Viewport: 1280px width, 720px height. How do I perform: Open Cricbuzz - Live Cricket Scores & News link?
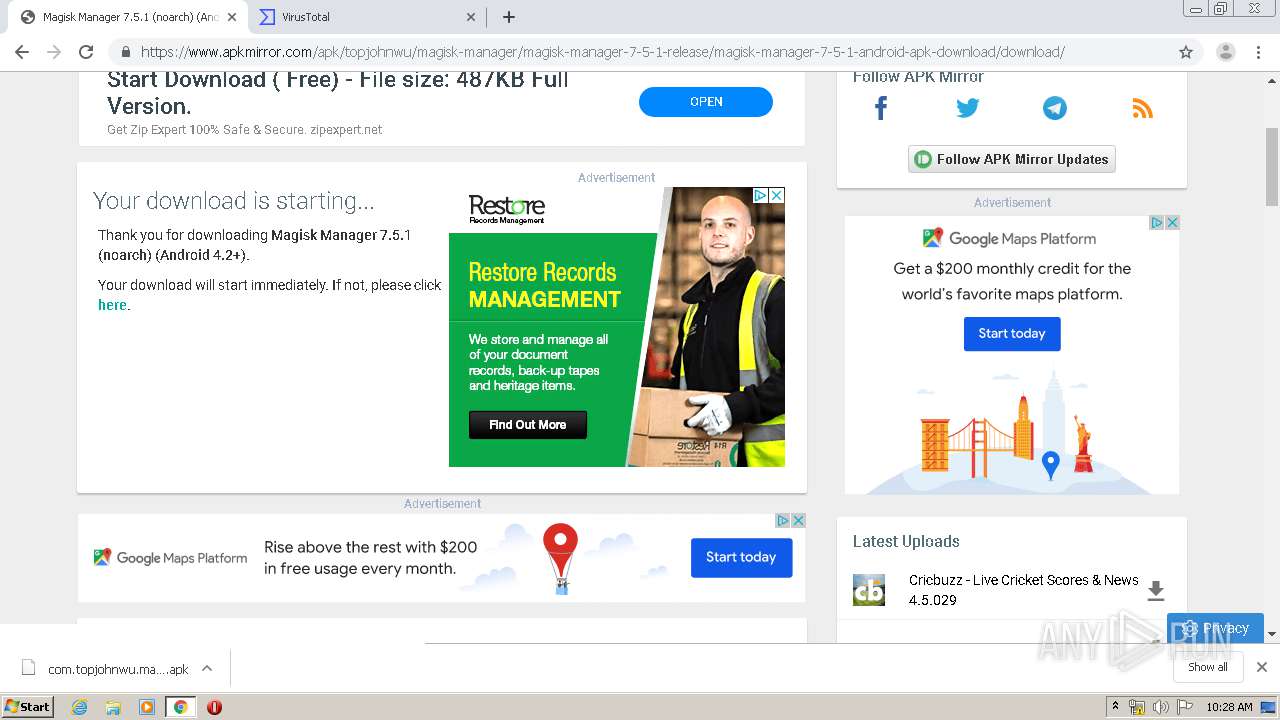1024,590
